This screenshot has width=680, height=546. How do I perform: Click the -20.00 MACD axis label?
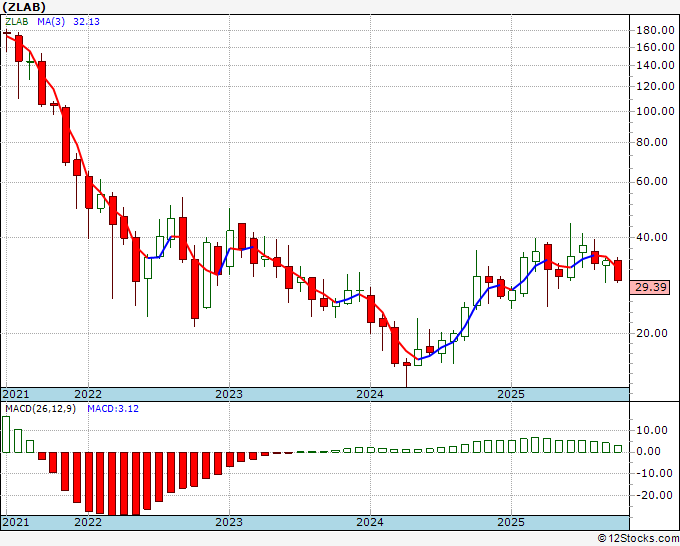(x=652, y=495)
